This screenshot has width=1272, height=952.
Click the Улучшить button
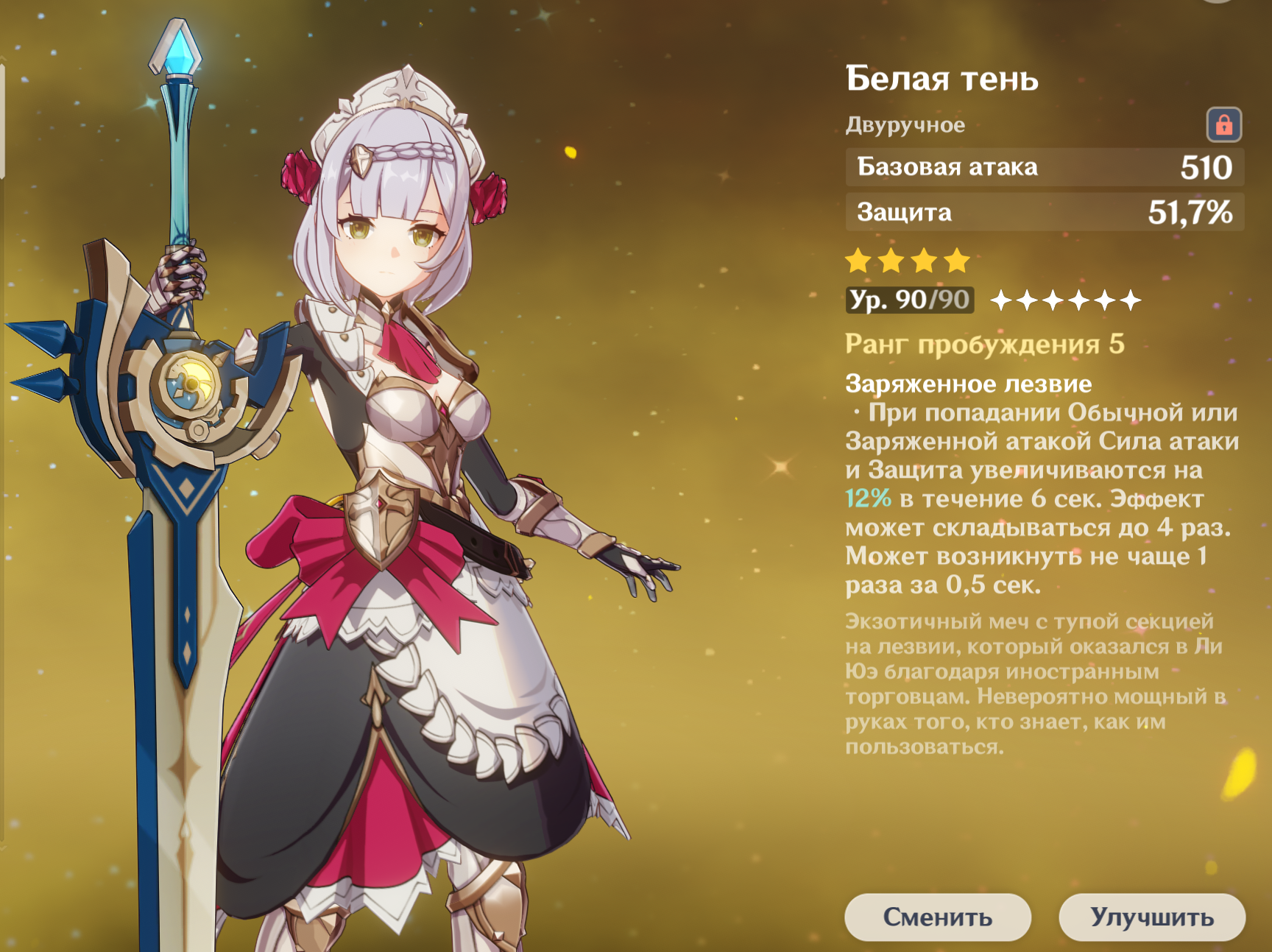[1152, 917]
